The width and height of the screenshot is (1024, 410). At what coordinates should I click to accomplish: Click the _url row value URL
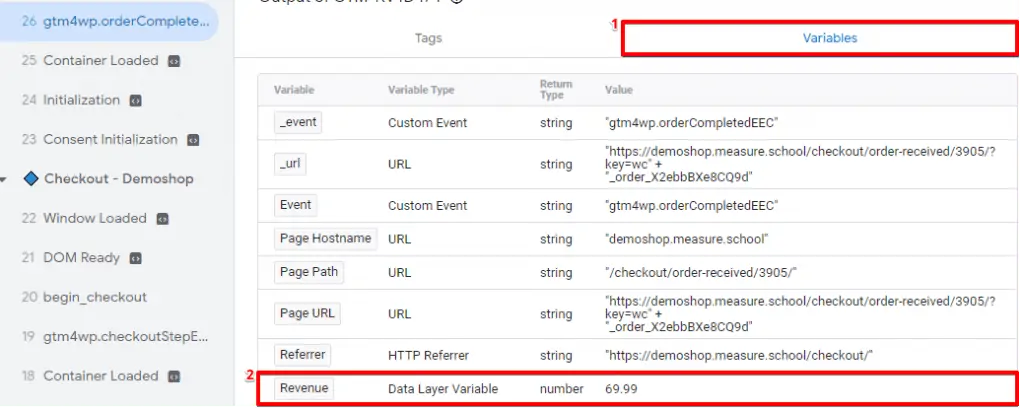click(x=800, y=164)
